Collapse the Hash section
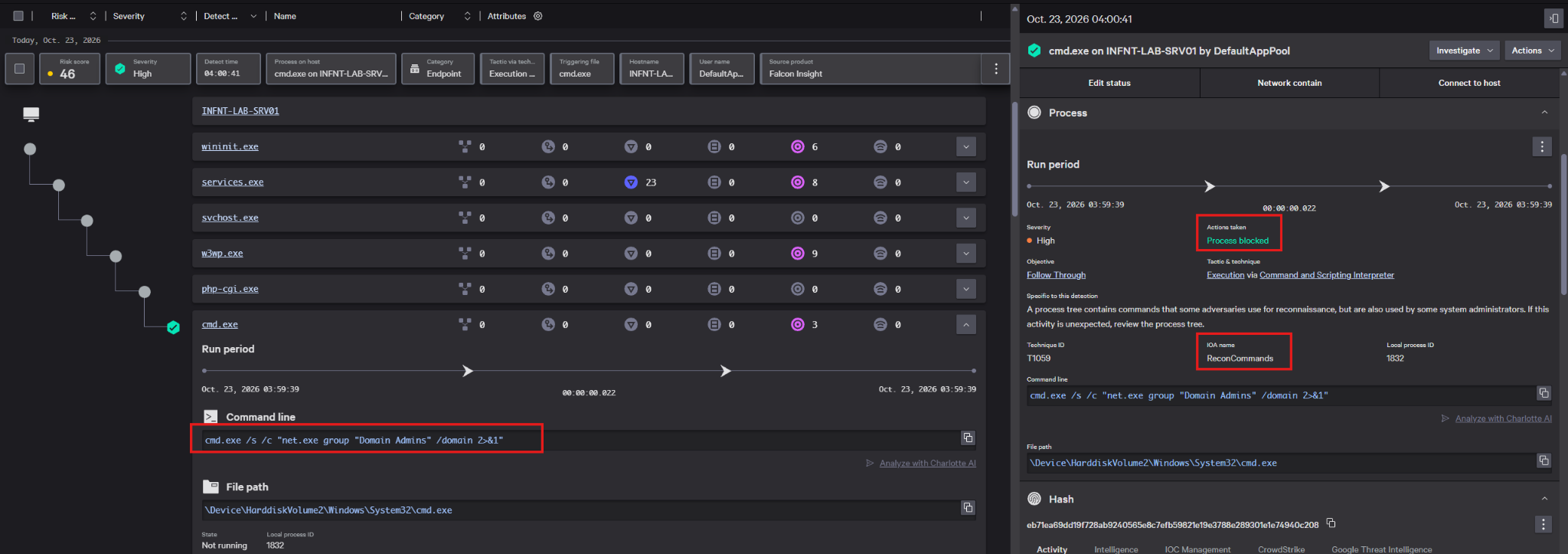Screen dimensions: 1568x554 [x=1544, y=499]
